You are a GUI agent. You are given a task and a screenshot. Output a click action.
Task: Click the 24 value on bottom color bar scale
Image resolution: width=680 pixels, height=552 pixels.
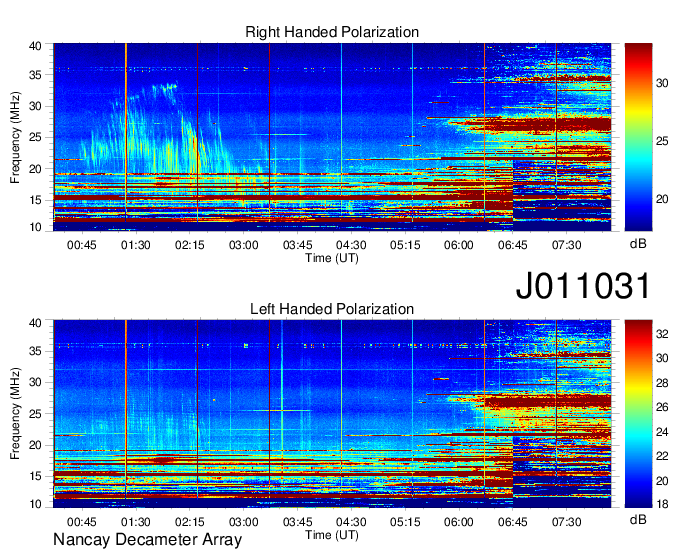[x=662, y=432]
